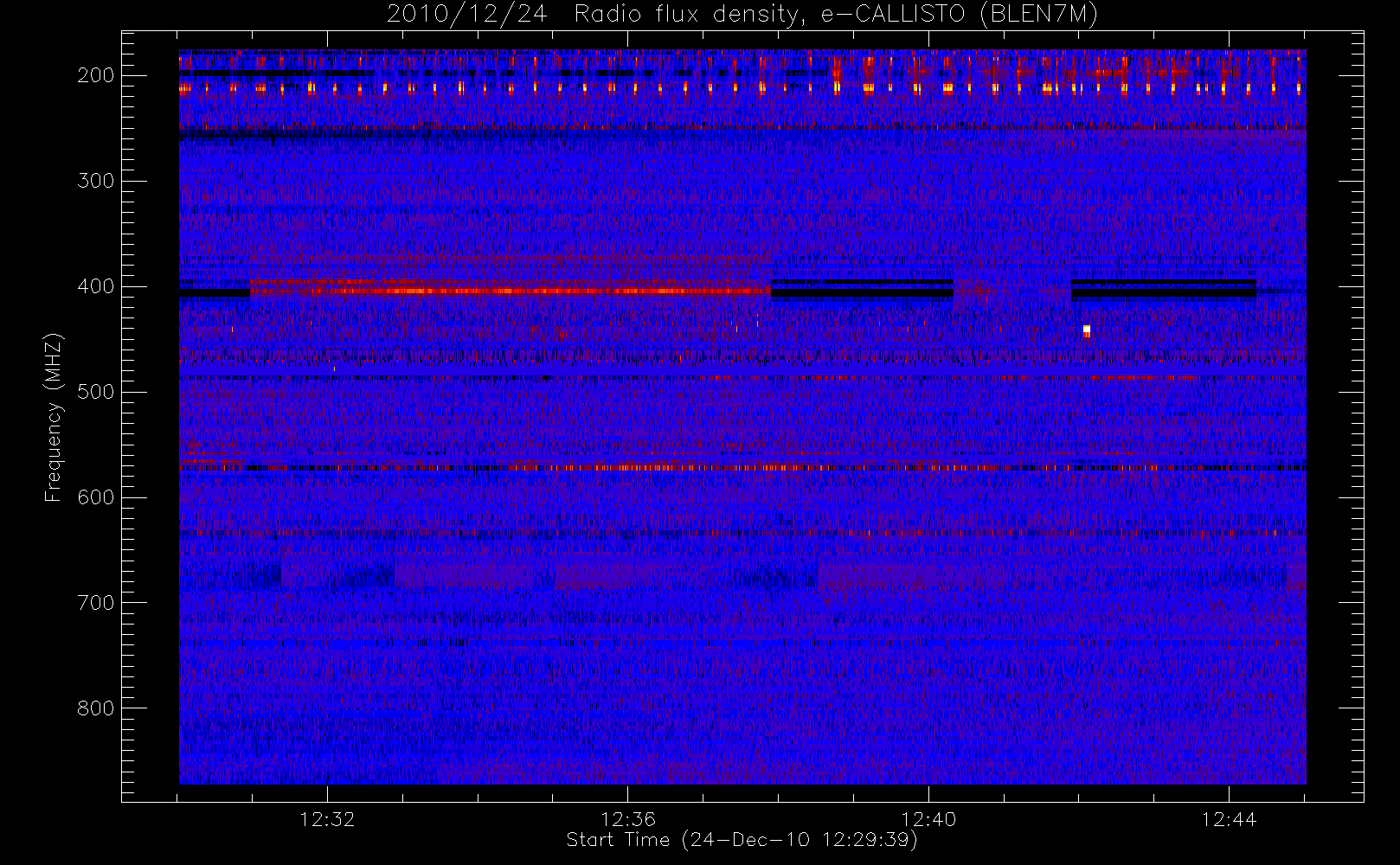
Task: Click the 'Start Time (24-Dec-10 12:29:39)' label
Action: (742, 840)
